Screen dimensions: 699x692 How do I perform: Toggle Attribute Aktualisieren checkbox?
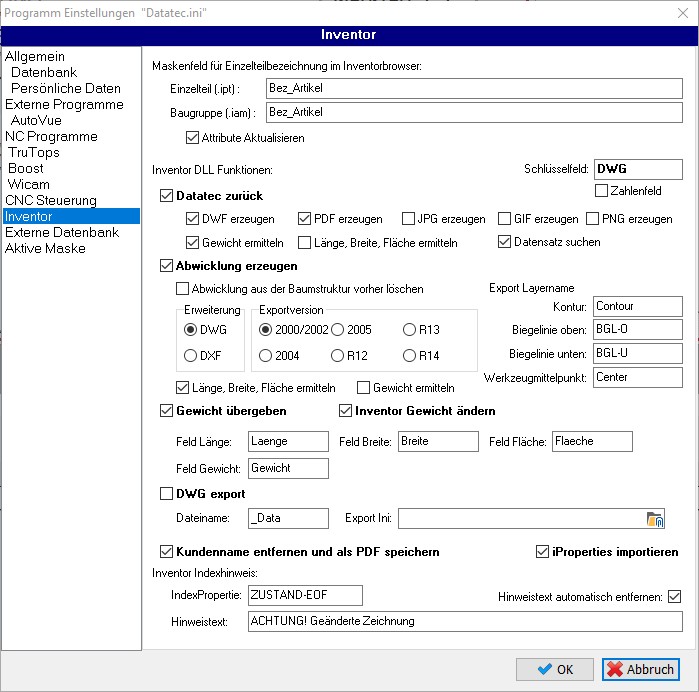click(192, 137)
